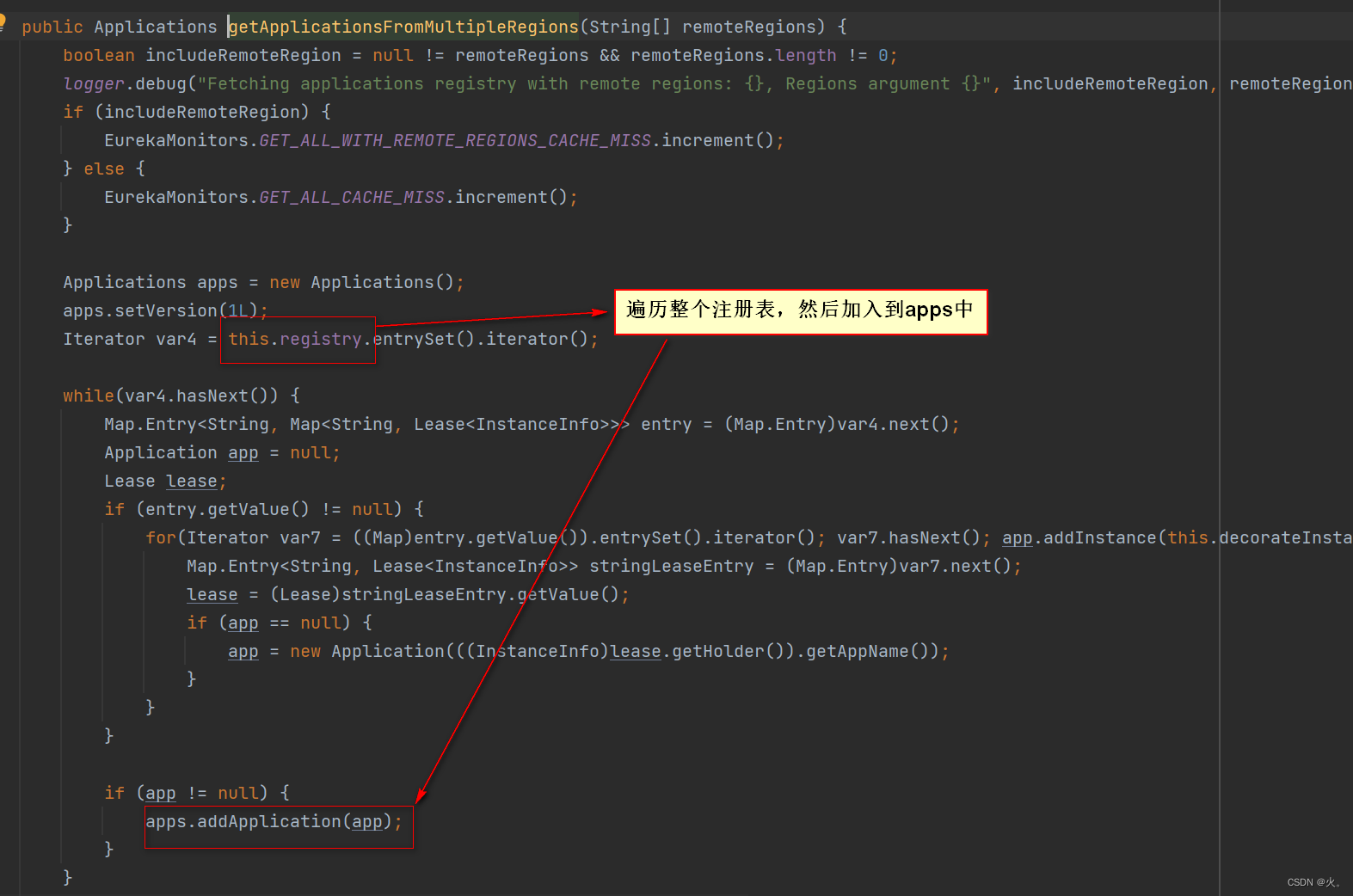This screenshot has width=1353, height=896.
Task: Click the 'length' field reference
Action: click(806, 55)
